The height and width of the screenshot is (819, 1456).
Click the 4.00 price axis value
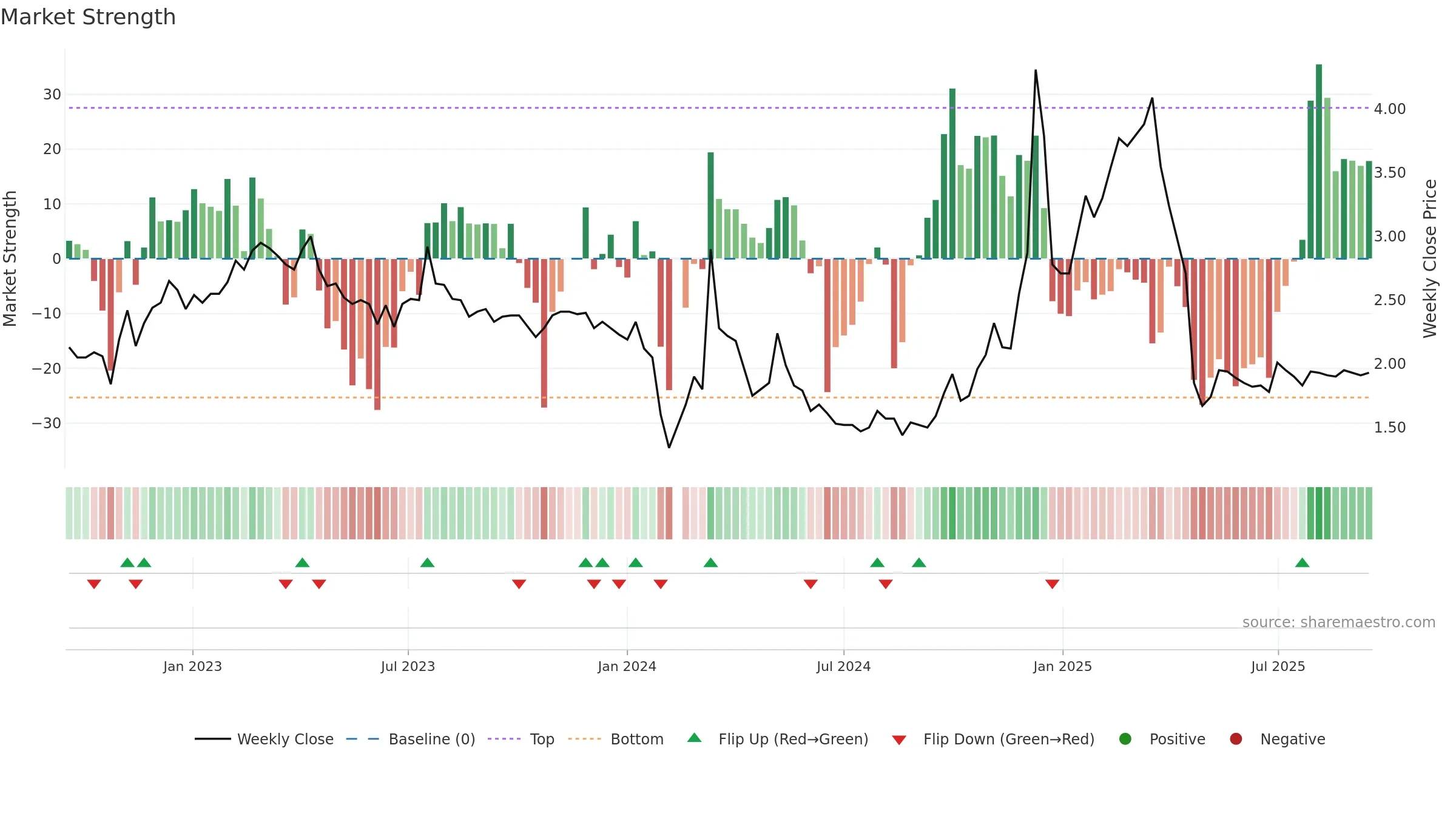pos(1390,109)
